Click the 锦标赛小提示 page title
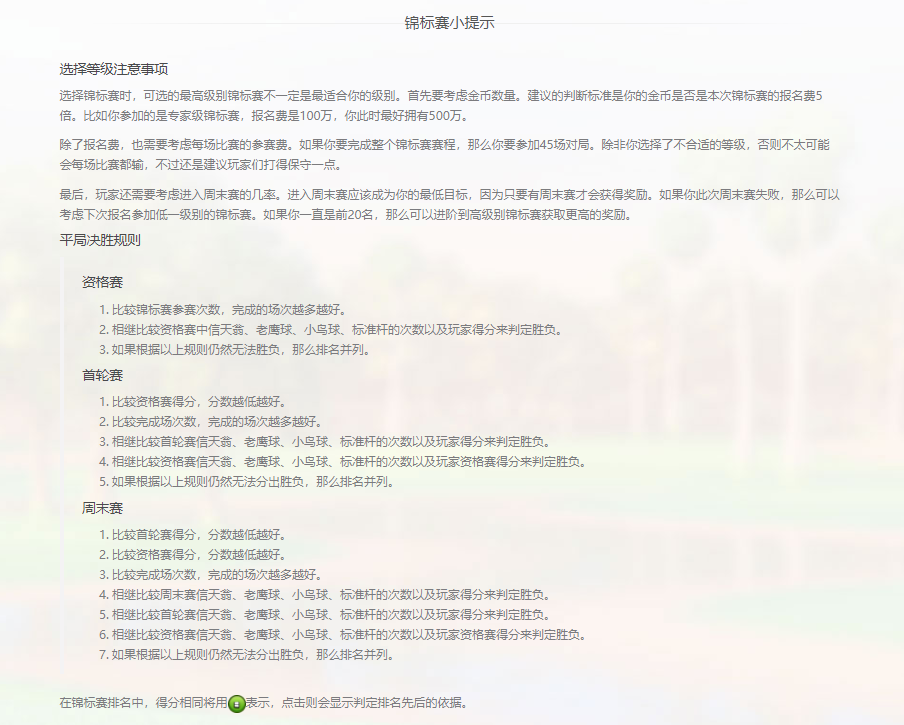The image size is (904, 725). (450, 22)
